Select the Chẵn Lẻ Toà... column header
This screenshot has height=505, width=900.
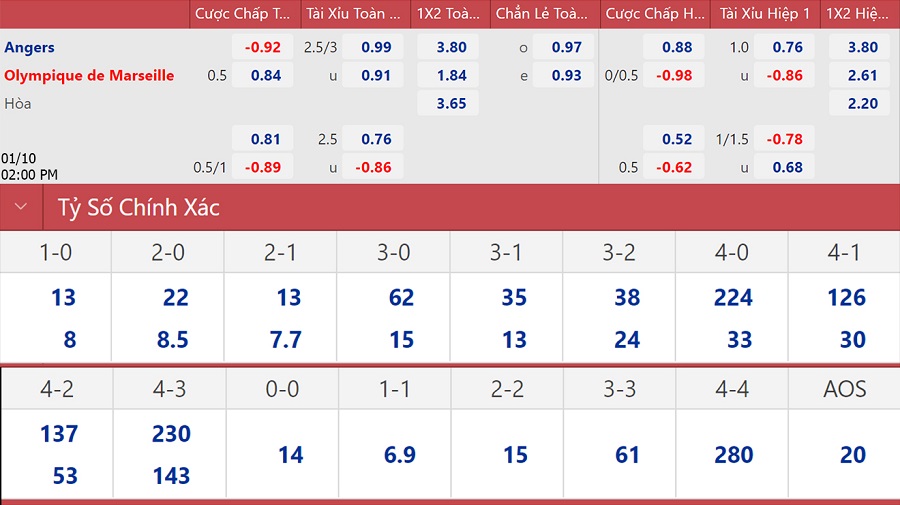541,14
